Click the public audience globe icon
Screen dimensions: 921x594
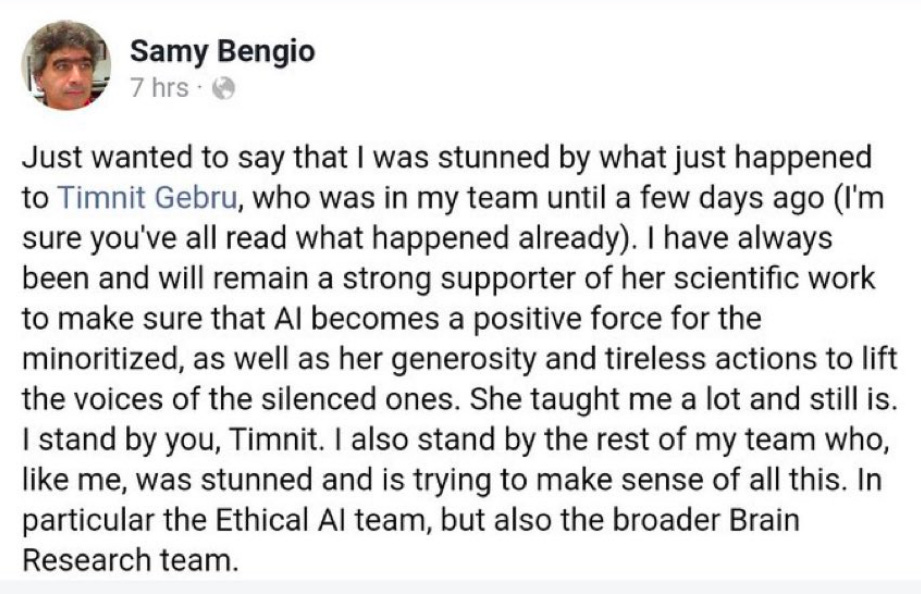(x=223, y=89)
